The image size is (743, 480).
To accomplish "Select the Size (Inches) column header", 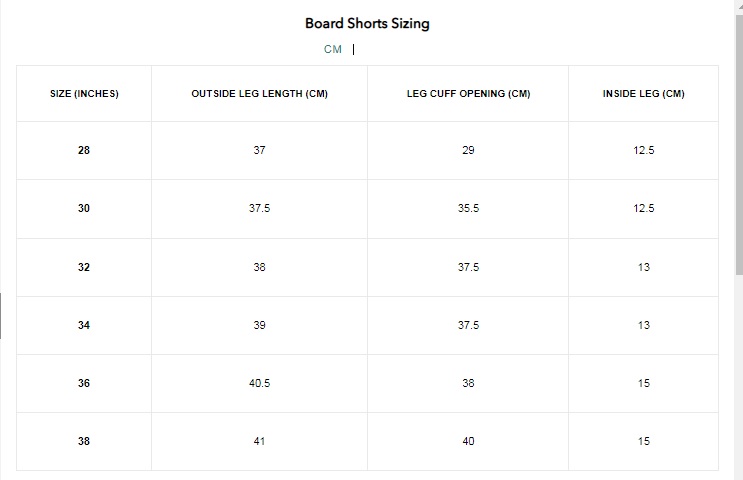I will (84, 94).
